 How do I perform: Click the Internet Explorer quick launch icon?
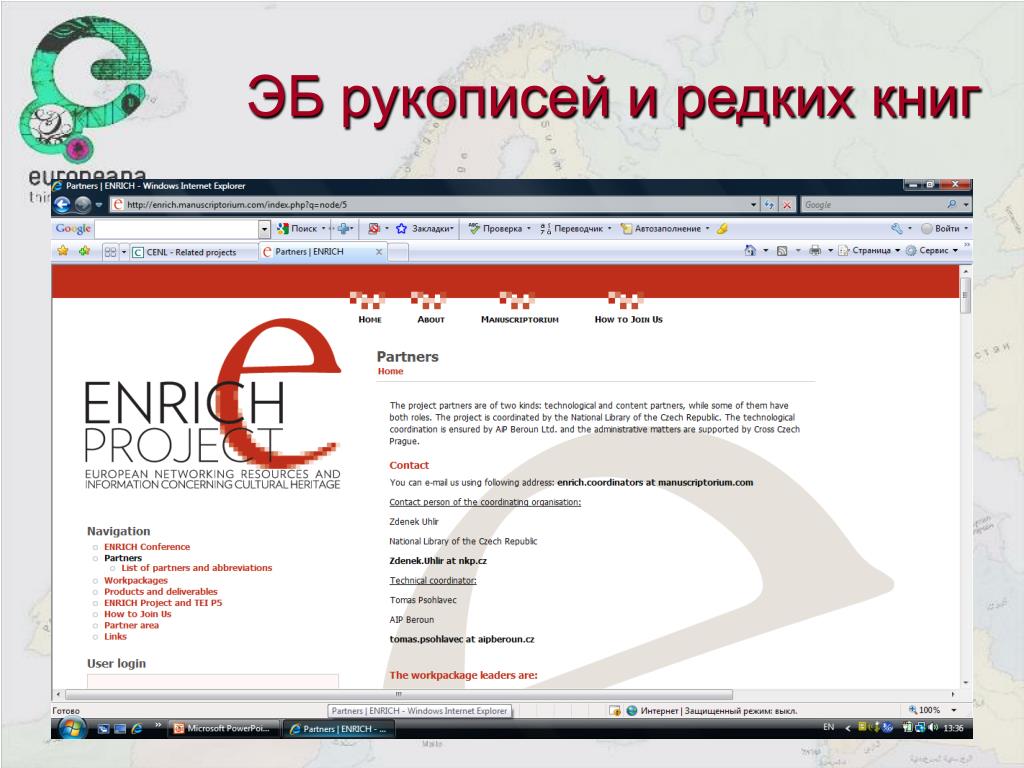136,729
